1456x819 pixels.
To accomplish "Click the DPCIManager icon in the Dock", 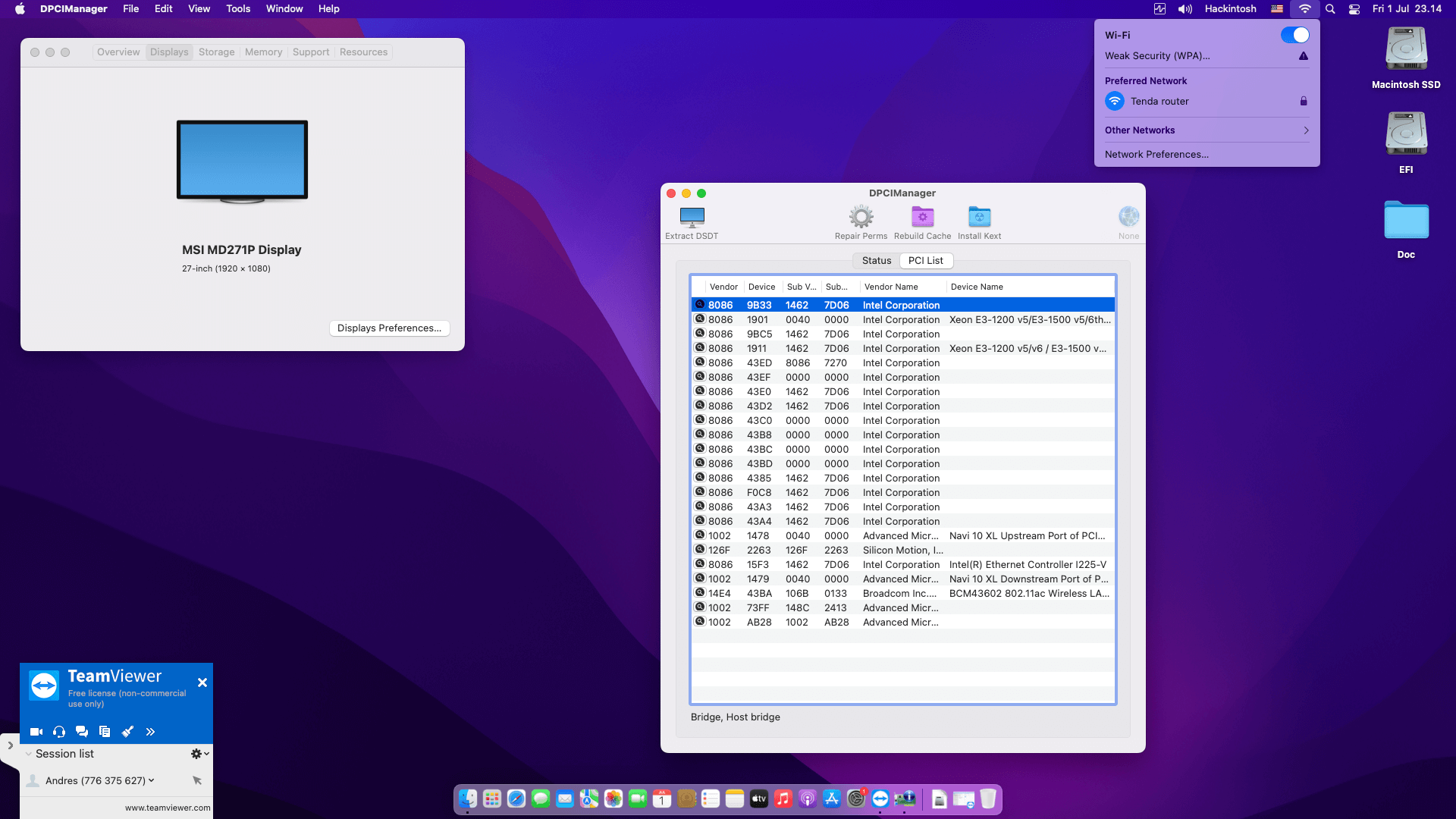I will coord(905,799).
